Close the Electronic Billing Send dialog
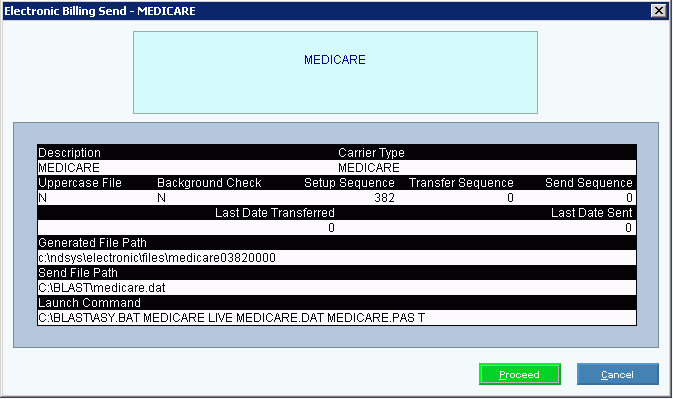 [x=658, y=10]
